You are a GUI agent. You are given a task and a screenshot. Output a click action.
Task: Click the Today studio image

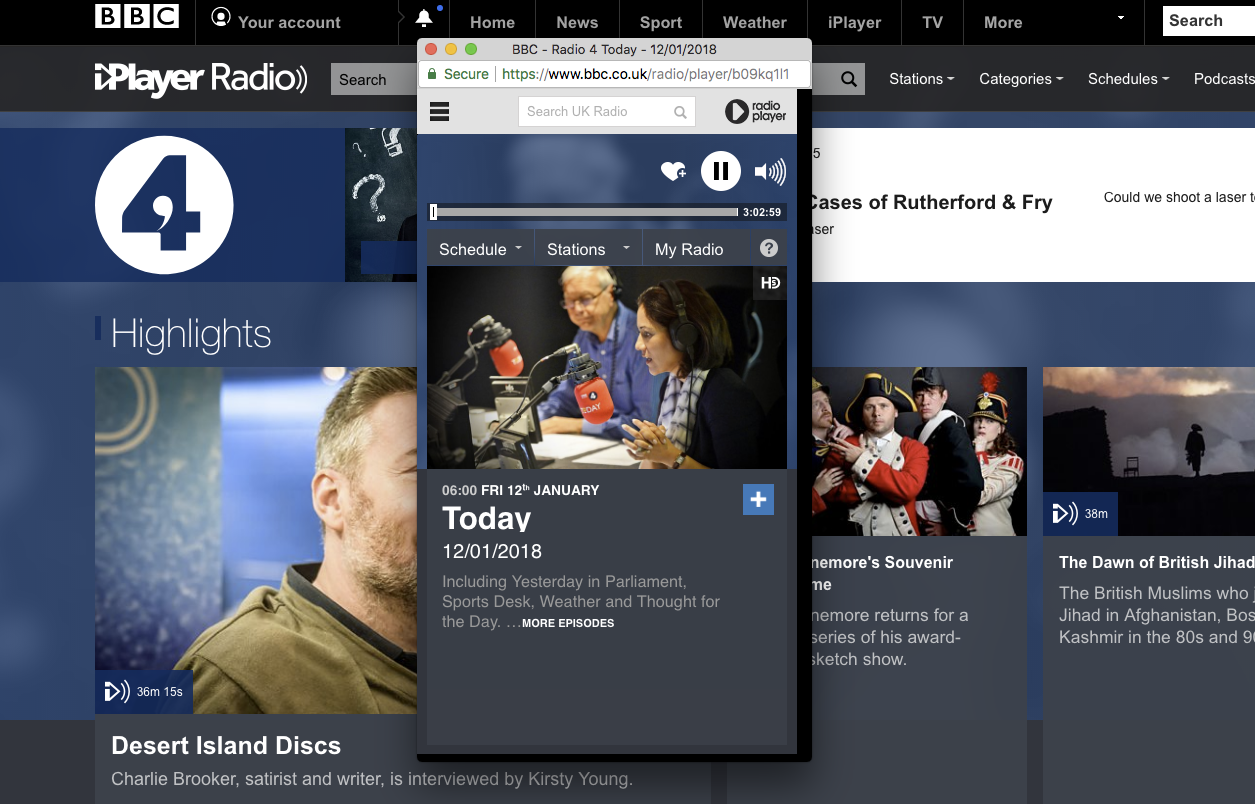607,367
